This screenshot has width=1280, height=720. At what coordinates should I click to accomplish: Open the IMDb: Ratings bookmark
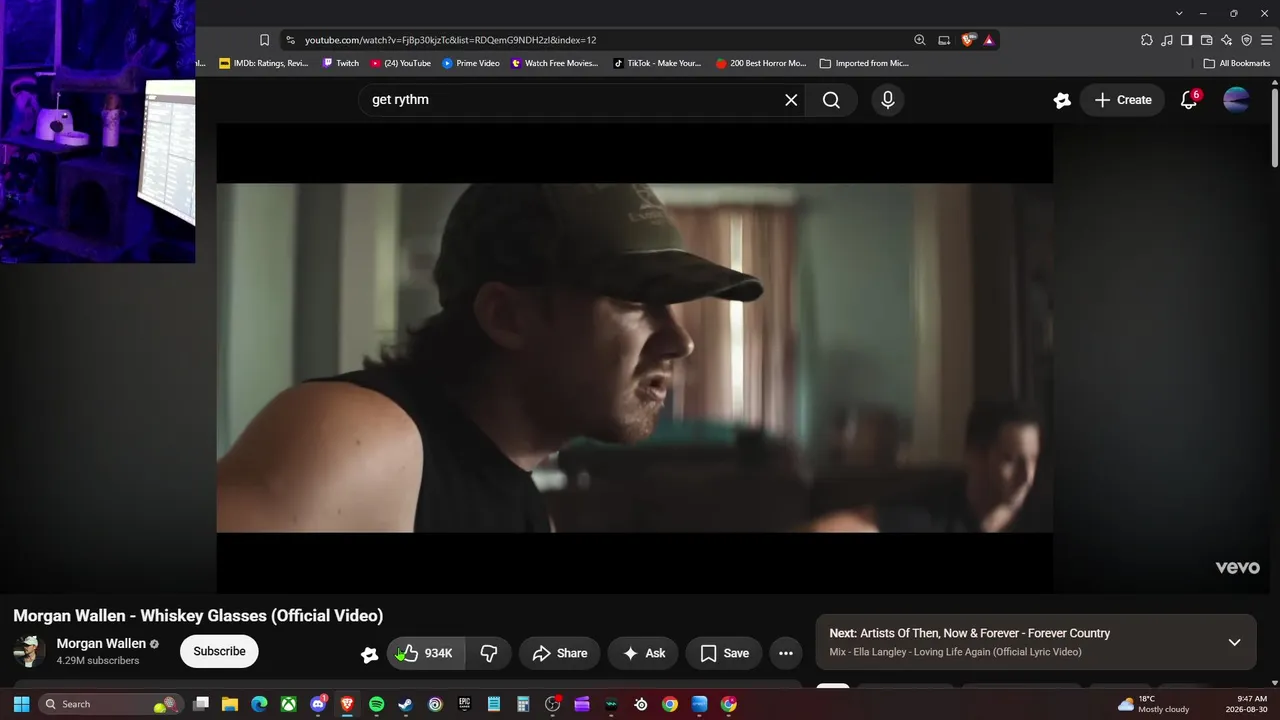(264, 63)
